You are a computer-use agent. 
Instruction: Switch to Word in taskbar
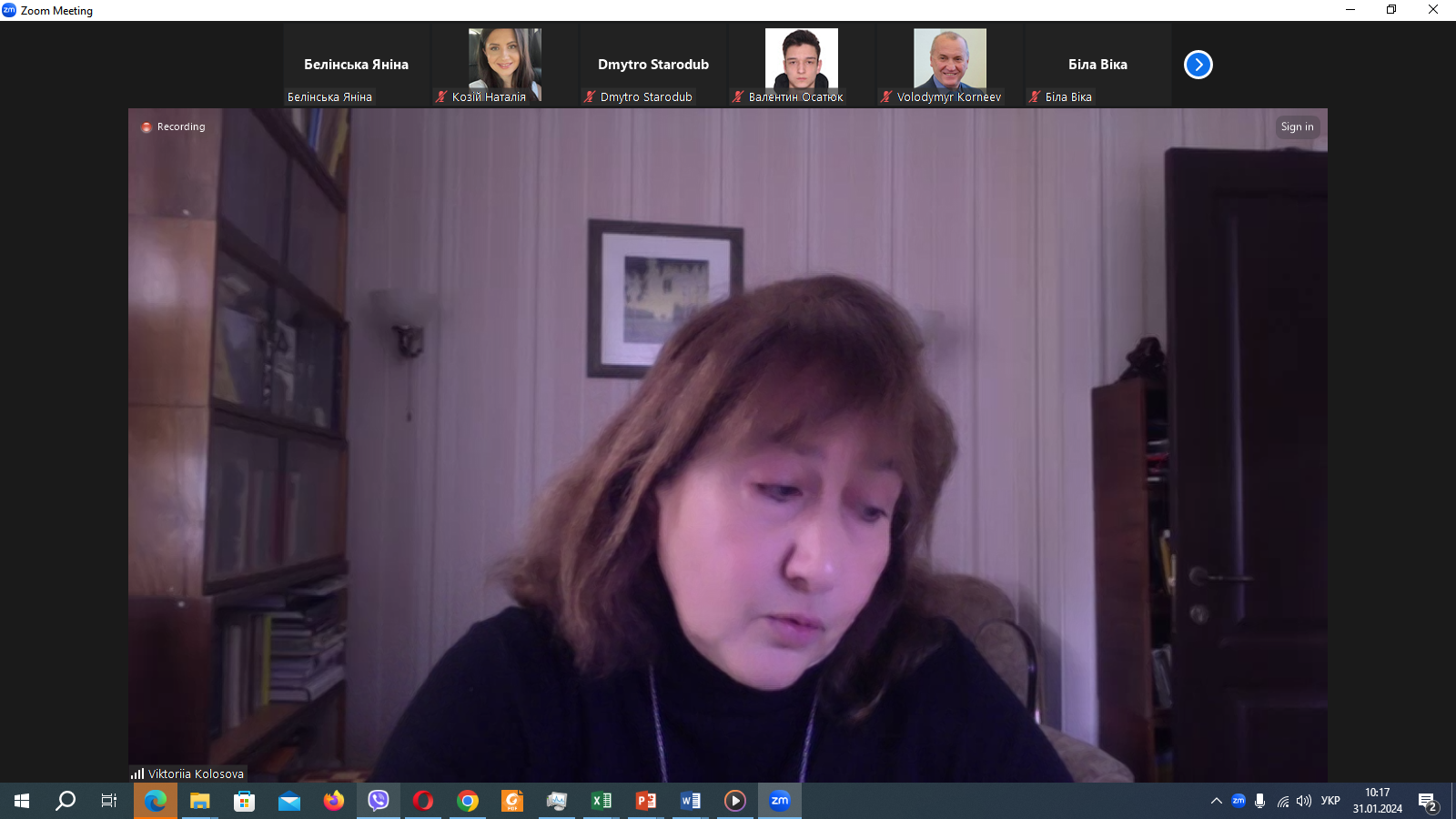(691, 801)
